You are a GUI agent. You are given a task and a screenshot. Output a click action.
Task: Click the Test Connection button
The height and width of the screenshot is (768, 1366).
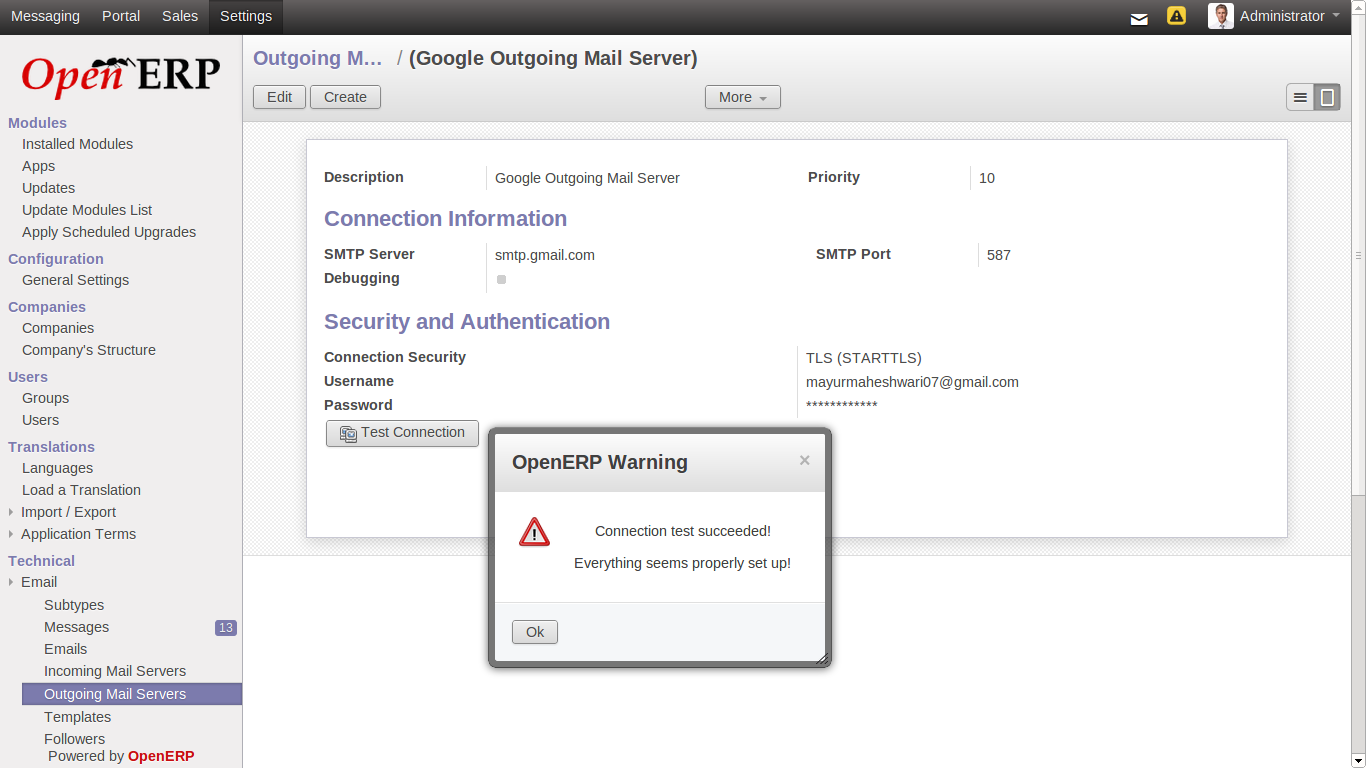pos(402,433)
